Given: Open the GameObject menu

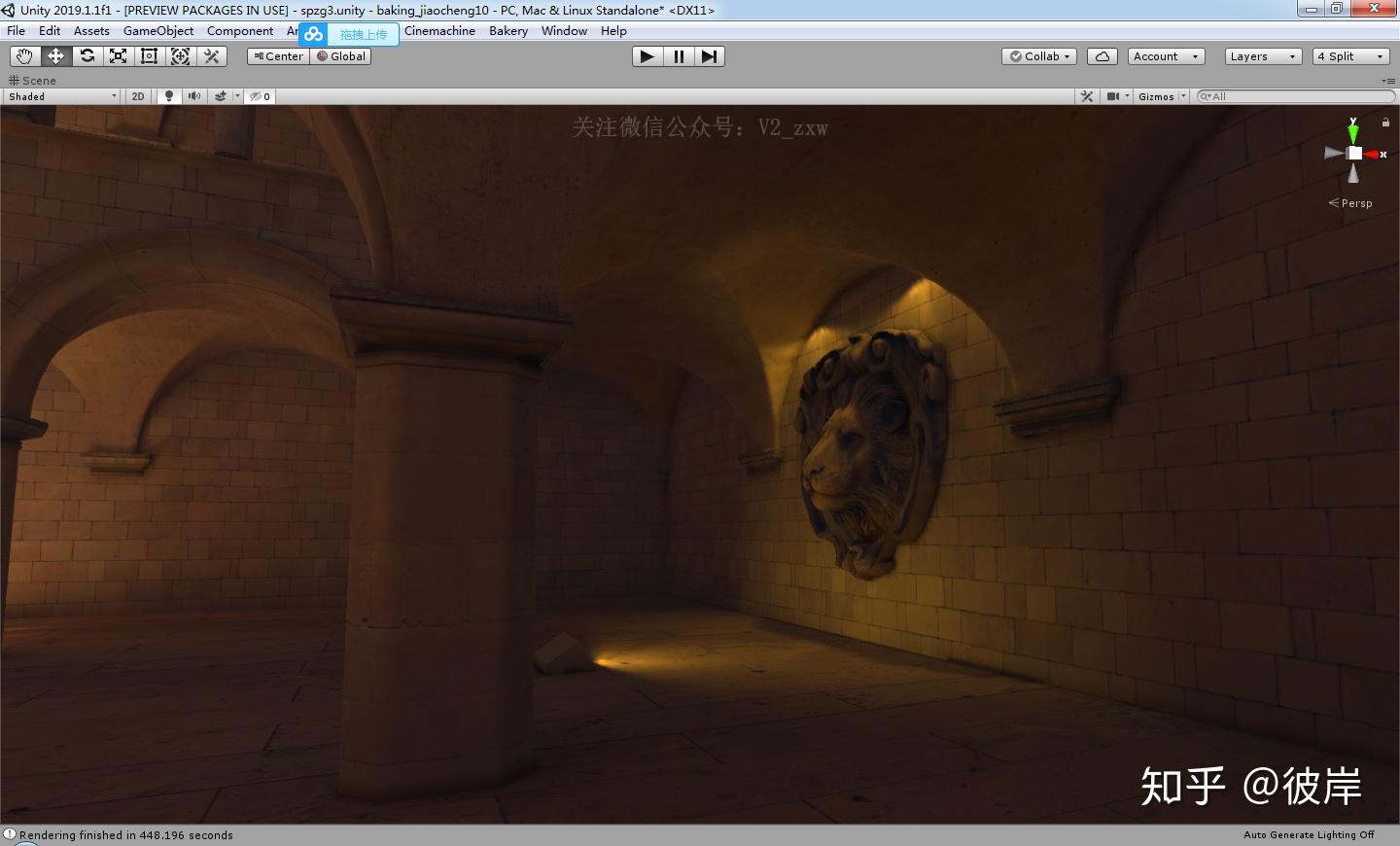Looking at the screenshot, I should click(x=158, y=31).
